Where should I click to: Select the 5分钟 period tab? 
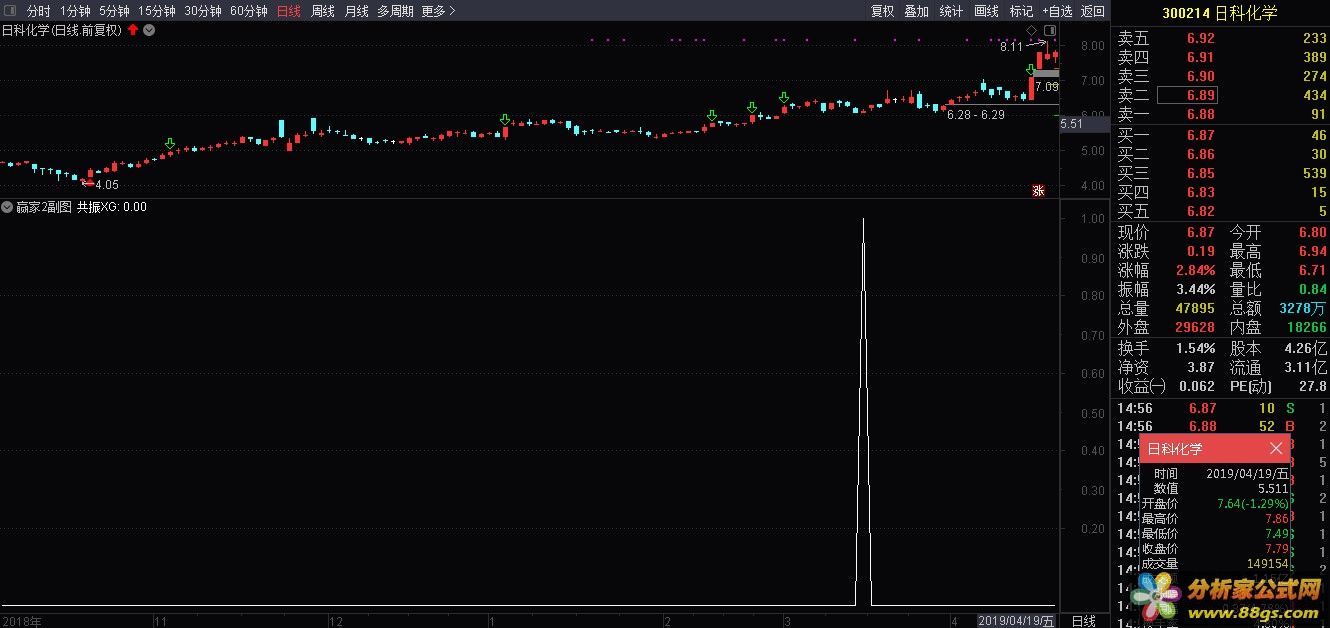pyautogui.click(x=114, y=11)
